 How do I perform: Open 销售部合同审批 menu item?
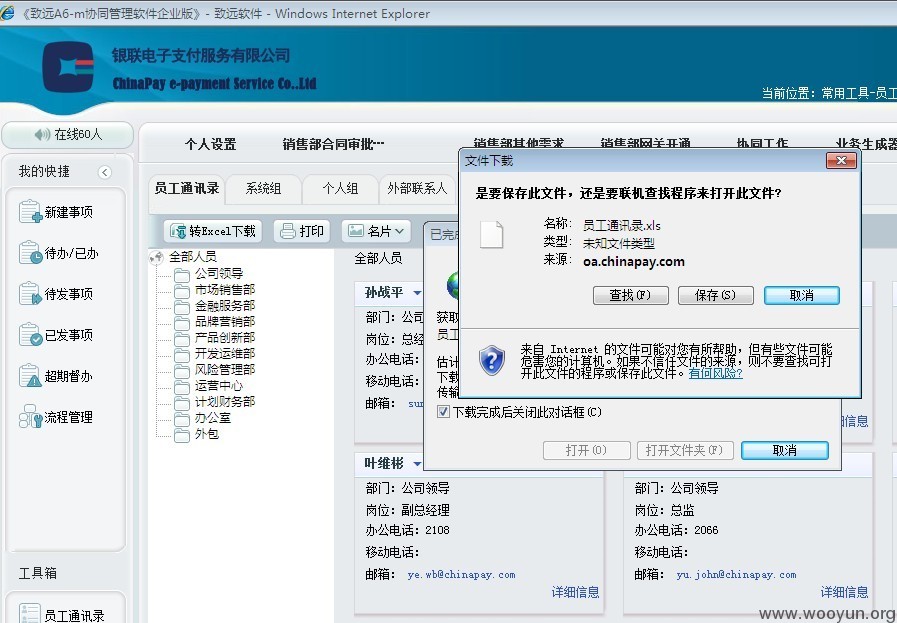click(x=334, y=144)
